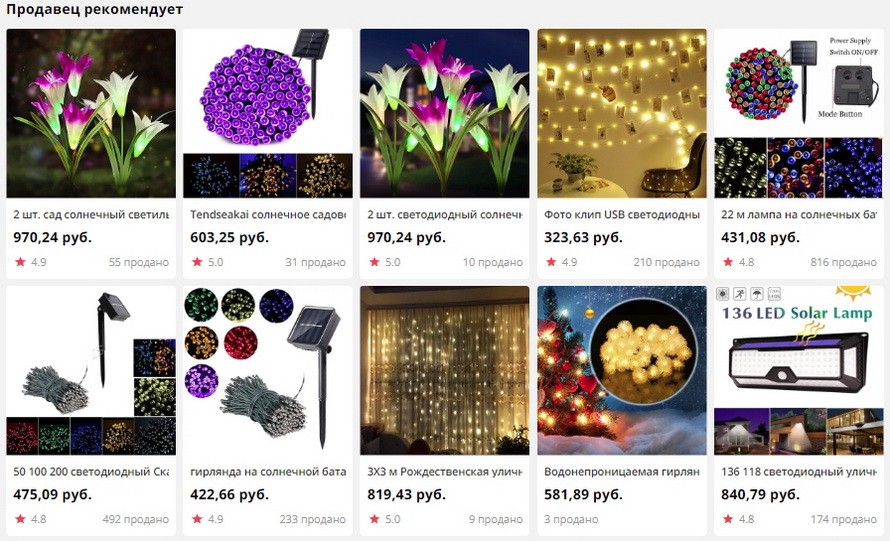Click the 475,09 руб. price
Viewport: 890px width, 541px height.
(52, 494)
